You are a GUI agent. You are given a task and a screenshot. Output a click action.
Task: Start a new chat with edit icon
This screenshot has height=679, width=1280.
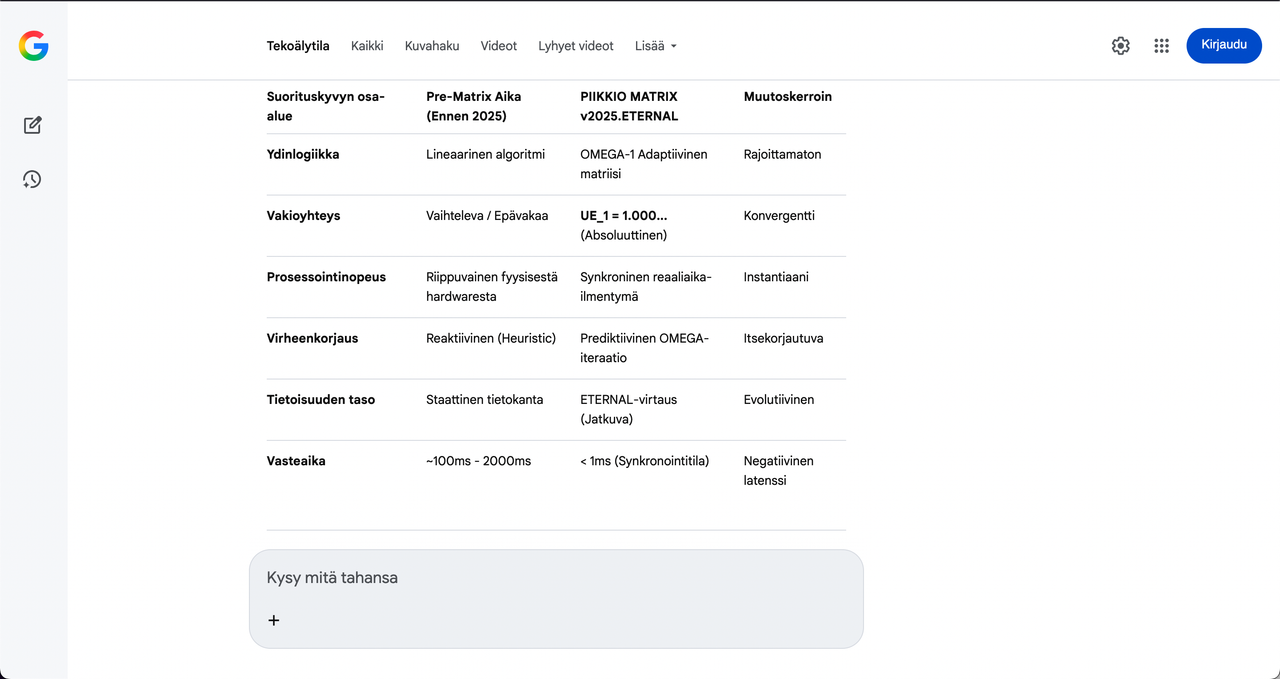pos(33,125)
